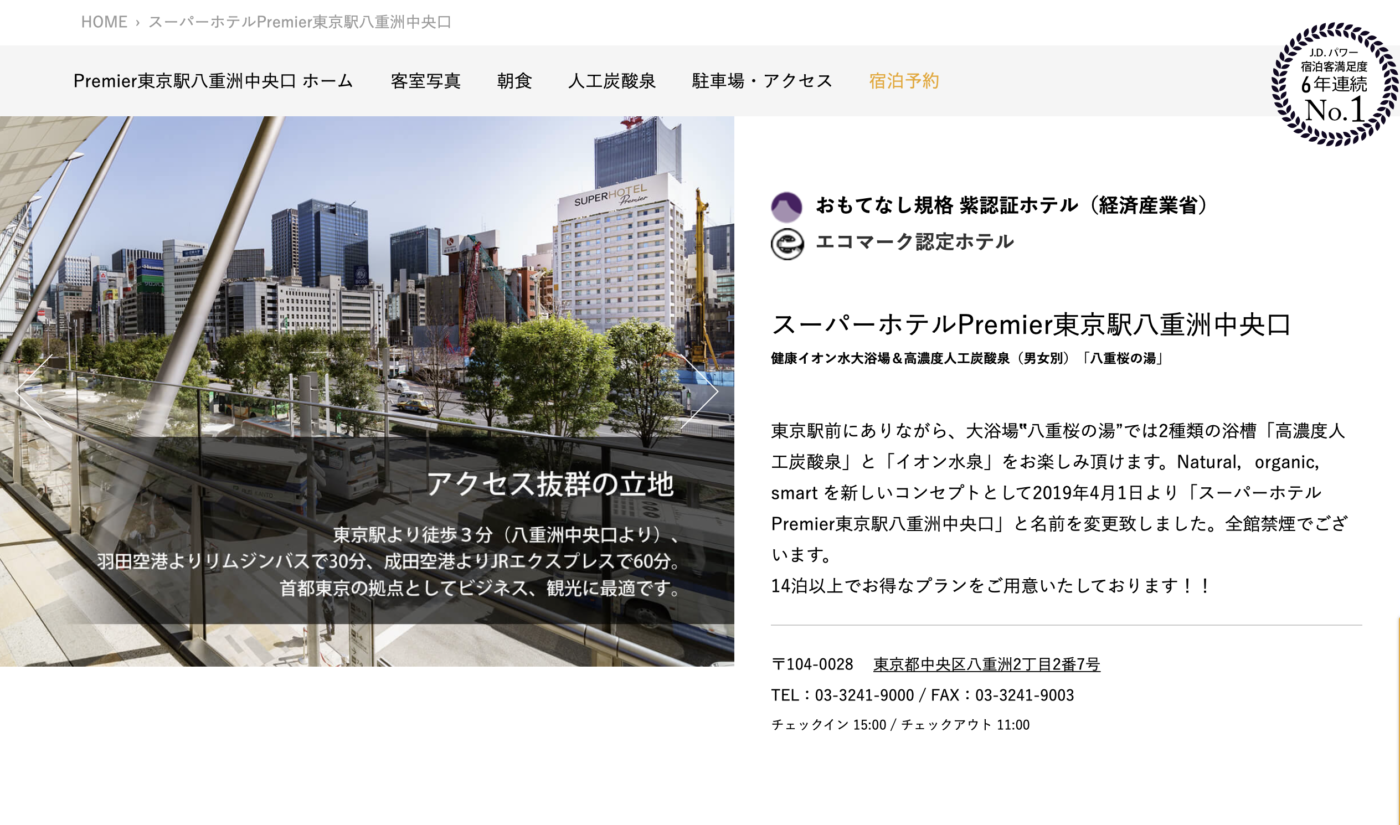
Task: Click the purple おもてなし規格 certification icon
Action: 787,207
